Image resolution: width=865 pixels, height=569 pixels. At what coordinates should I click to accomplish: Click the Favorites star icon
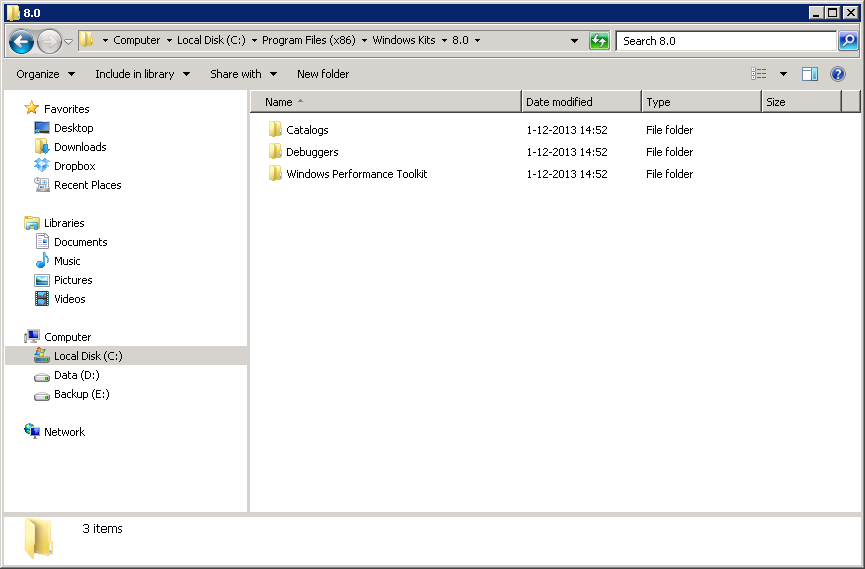point(32,108)
